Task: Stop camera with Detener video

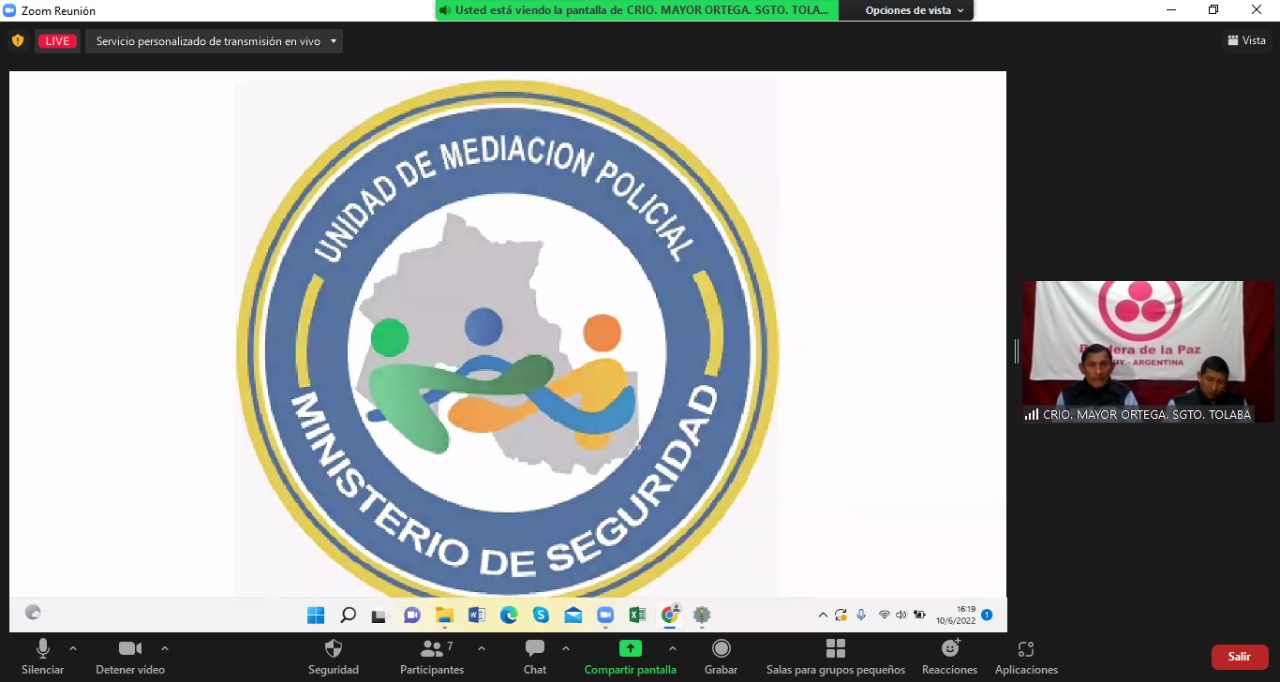Action: click(130, 656)
